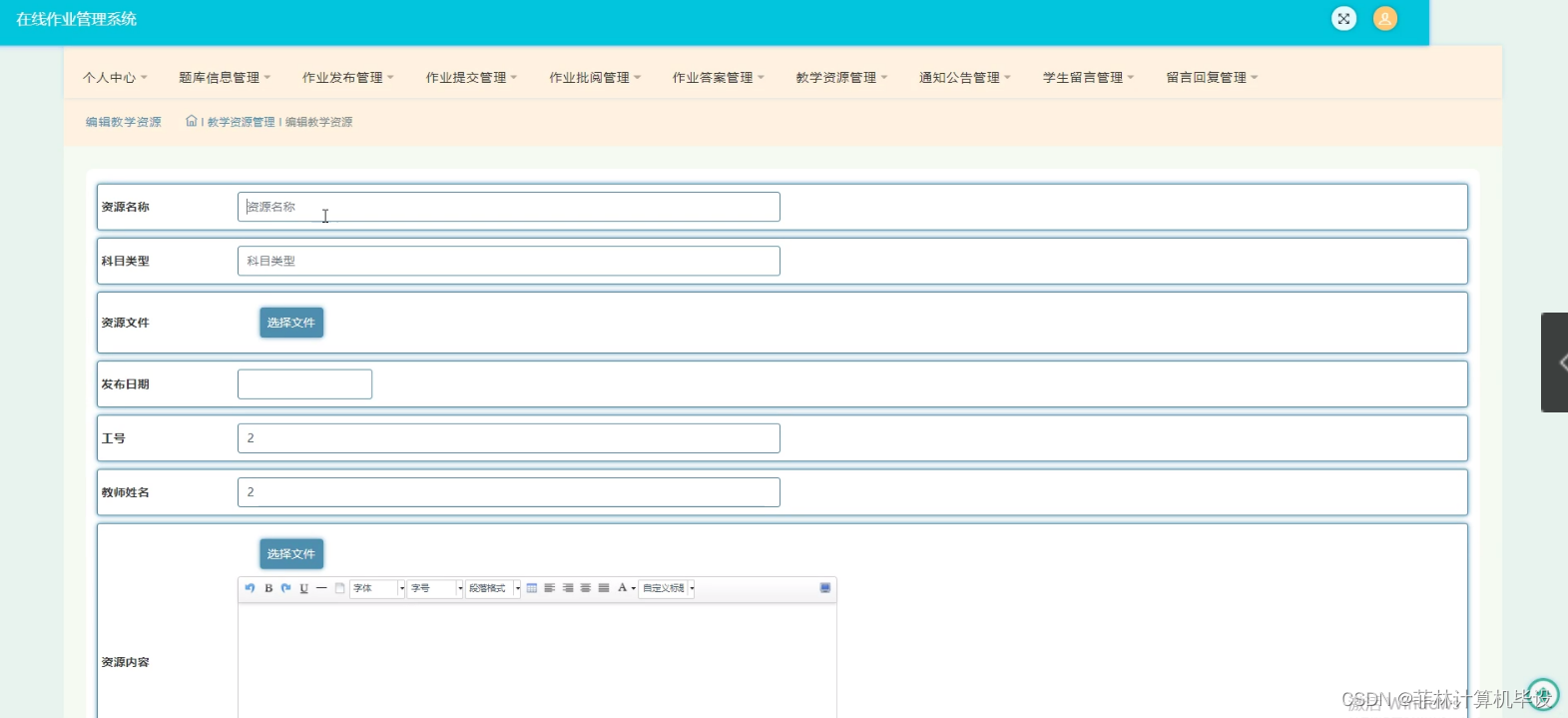Focus the 科目类型 input field
1568x718 pixels.
click(509, 261)
